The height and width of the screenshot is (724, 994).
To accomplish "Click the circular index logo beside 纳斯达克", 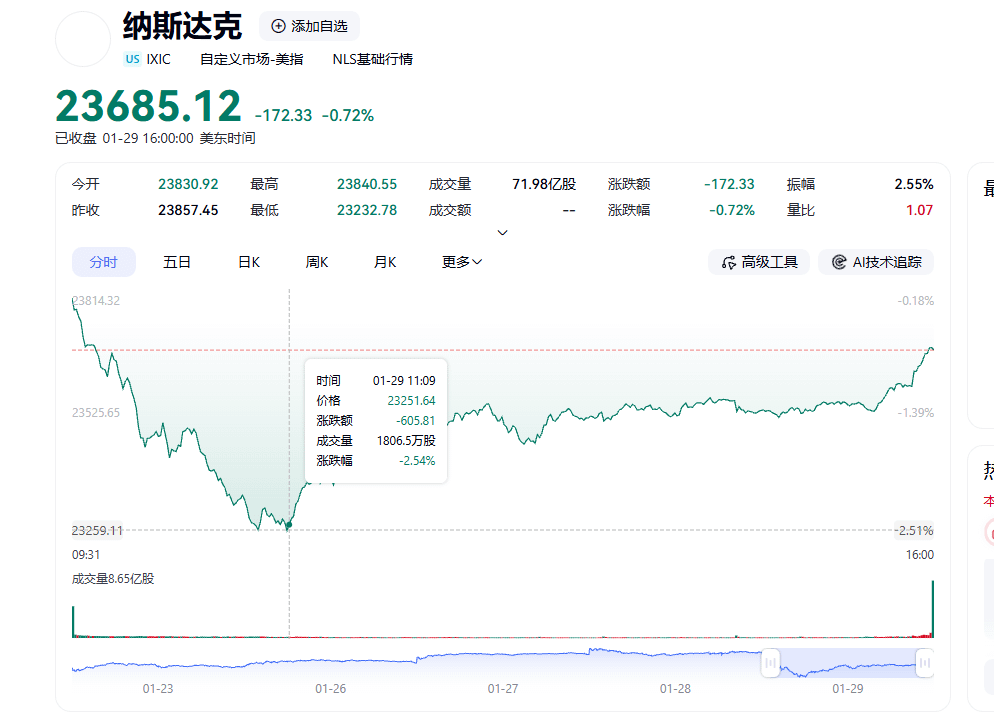I will click(x=82, y=38).
